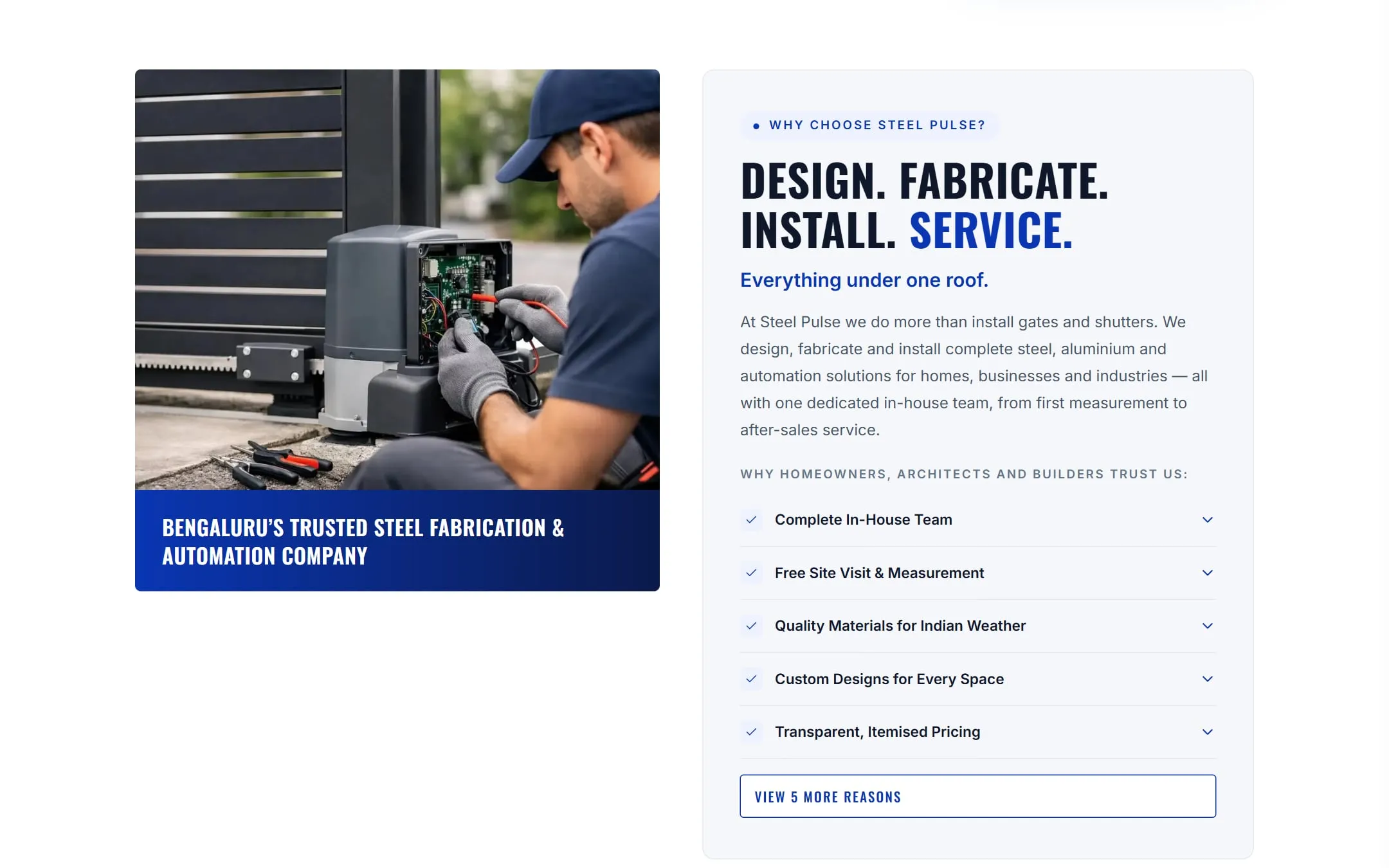Click Why homeowners, architects and builders trust us
The width and height of the screenshot is (1389, 868).
pyautogui.click(x=963, y=475)
